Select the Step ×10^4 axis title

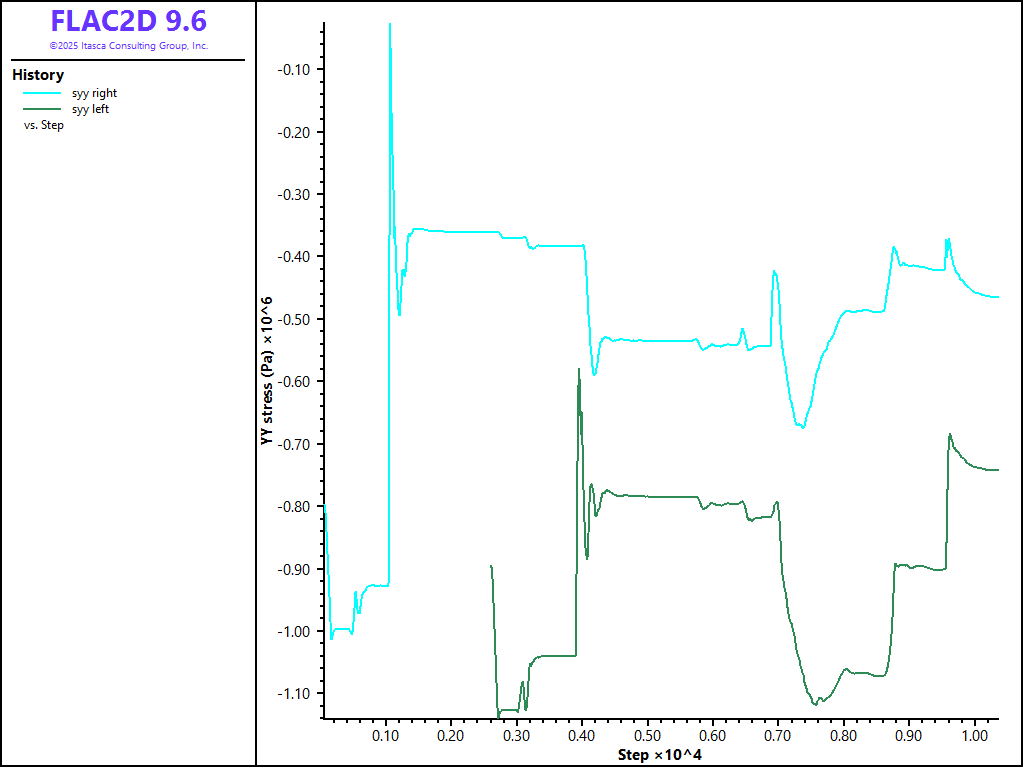(x=659, y=753)
